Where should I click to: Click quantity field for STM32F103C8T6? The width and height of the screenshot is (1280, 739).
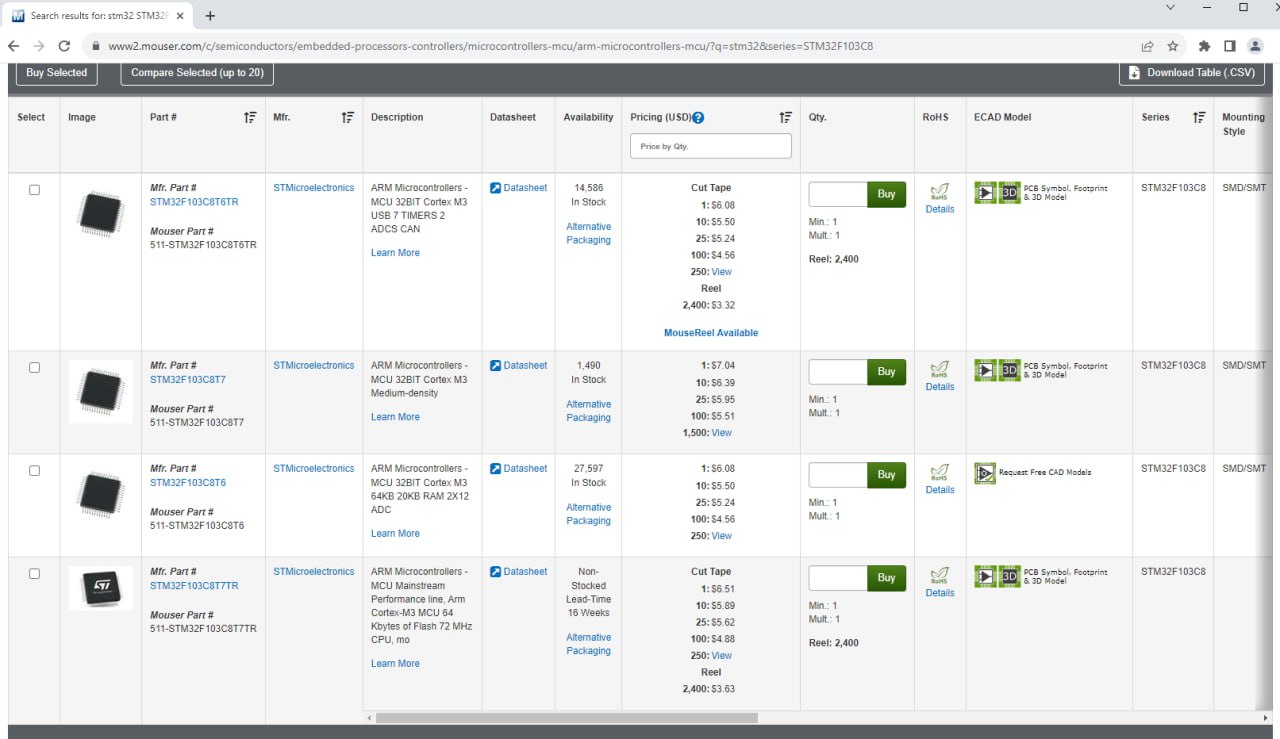point(838,475)
